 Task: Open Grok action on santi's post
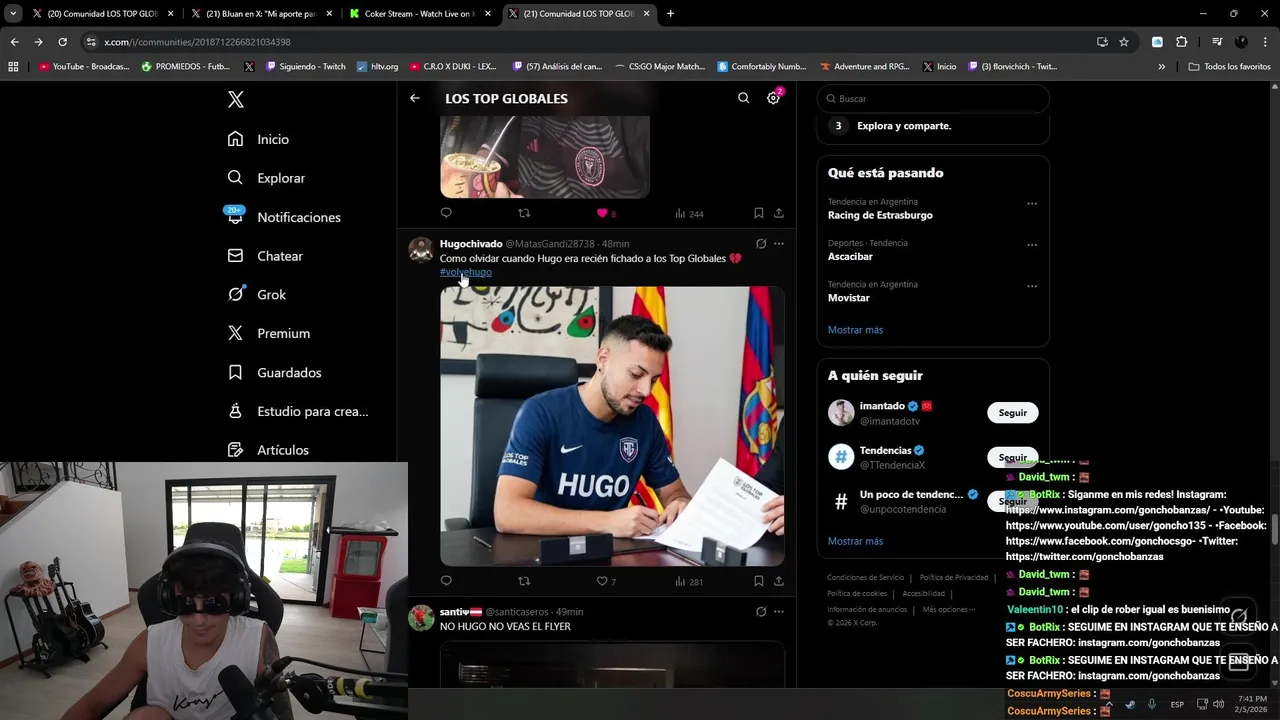[x=761, y=612]
